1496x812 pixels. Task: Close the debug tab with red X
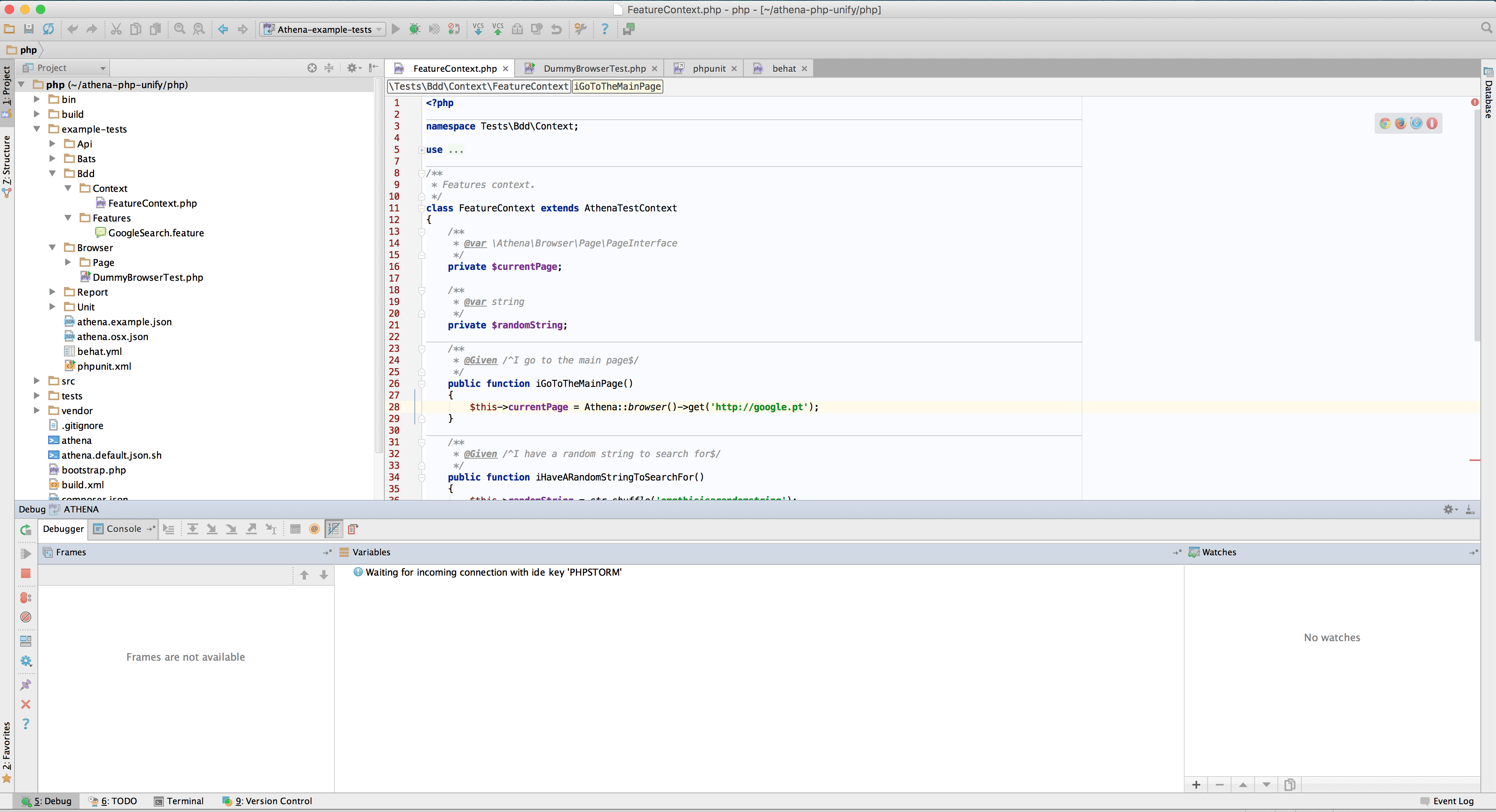tap(25, 705)
